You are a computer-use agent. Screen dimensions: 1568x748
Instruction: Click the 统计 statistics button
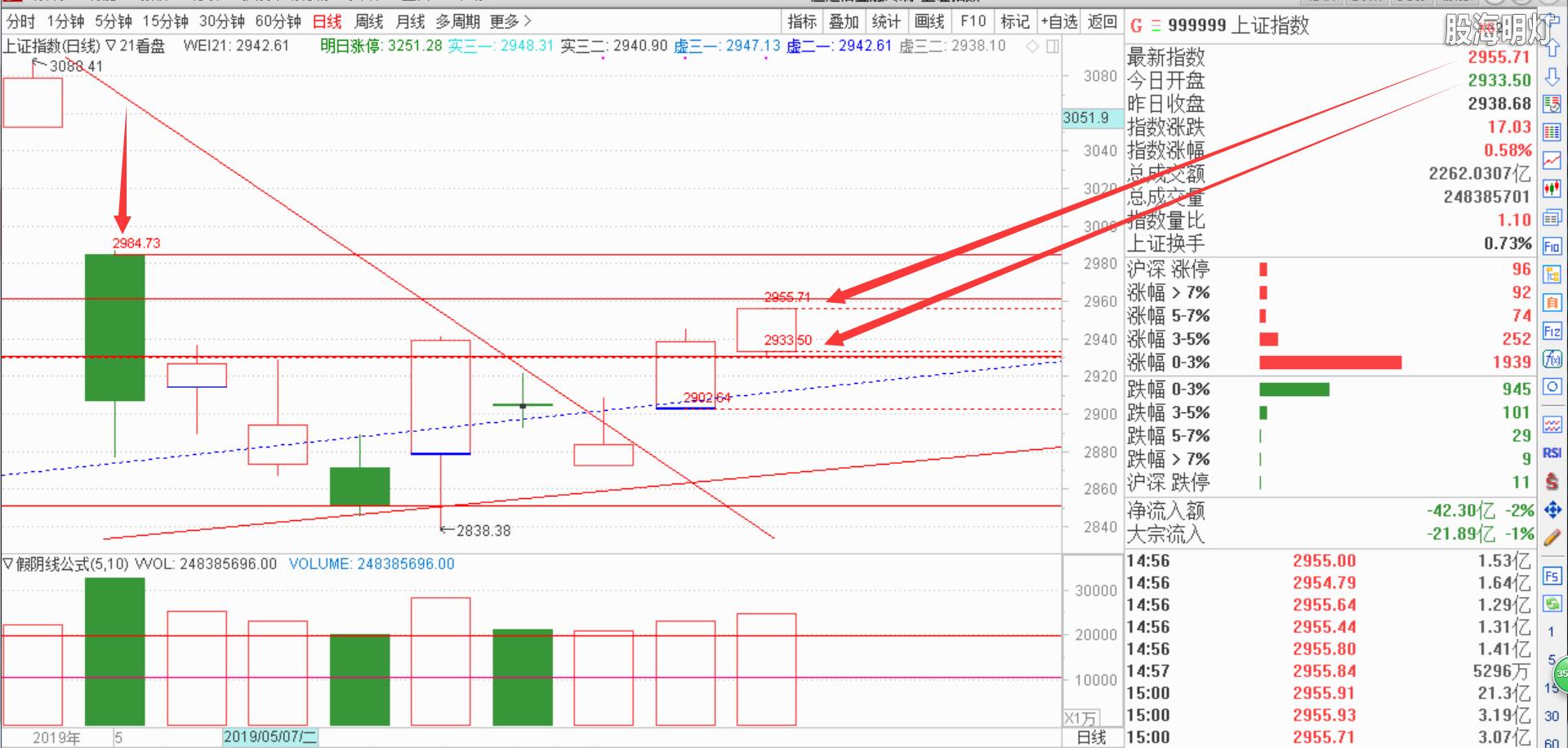tap(886, 21)
